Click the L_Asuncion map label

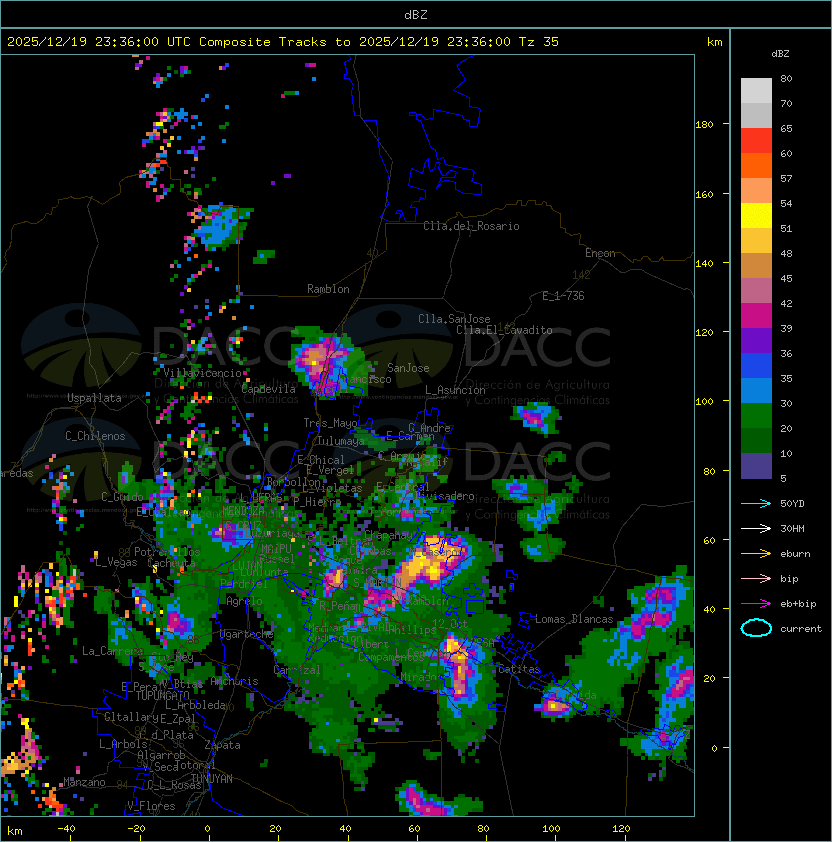click(455, 390)
